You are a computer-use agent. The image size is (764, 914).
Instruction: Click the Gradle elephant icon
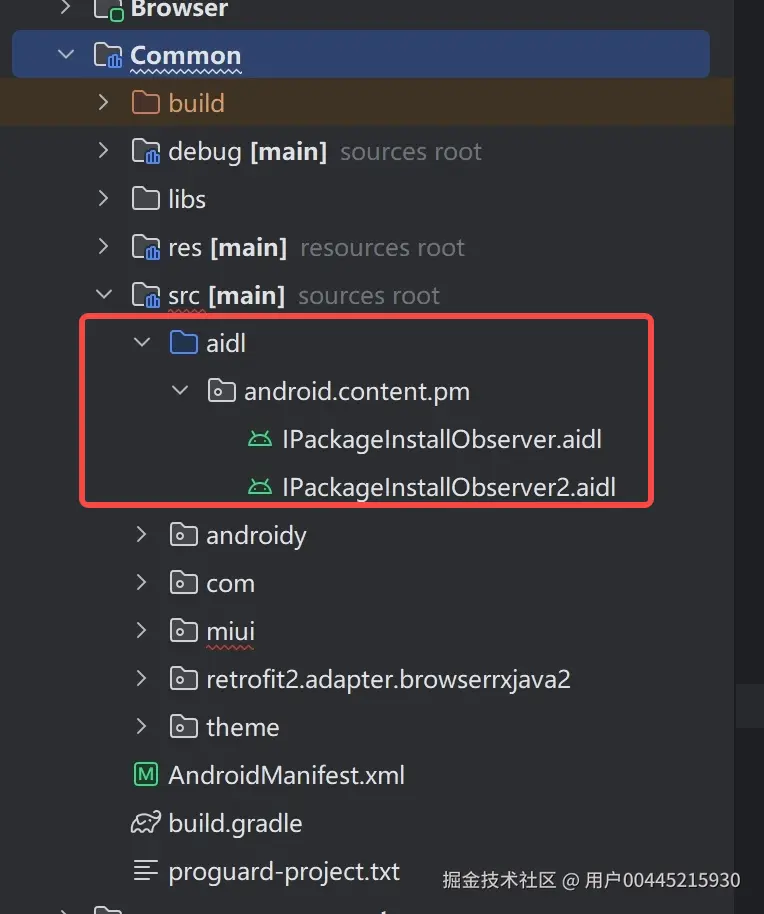[146, 823]
